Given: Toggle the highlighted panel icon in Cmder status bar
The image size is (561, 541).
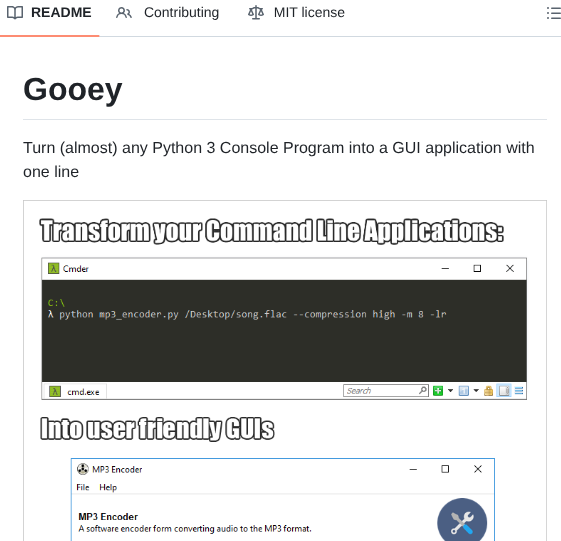Looking at the screenshot, I should pyautogui.click(x=504, y=391).
